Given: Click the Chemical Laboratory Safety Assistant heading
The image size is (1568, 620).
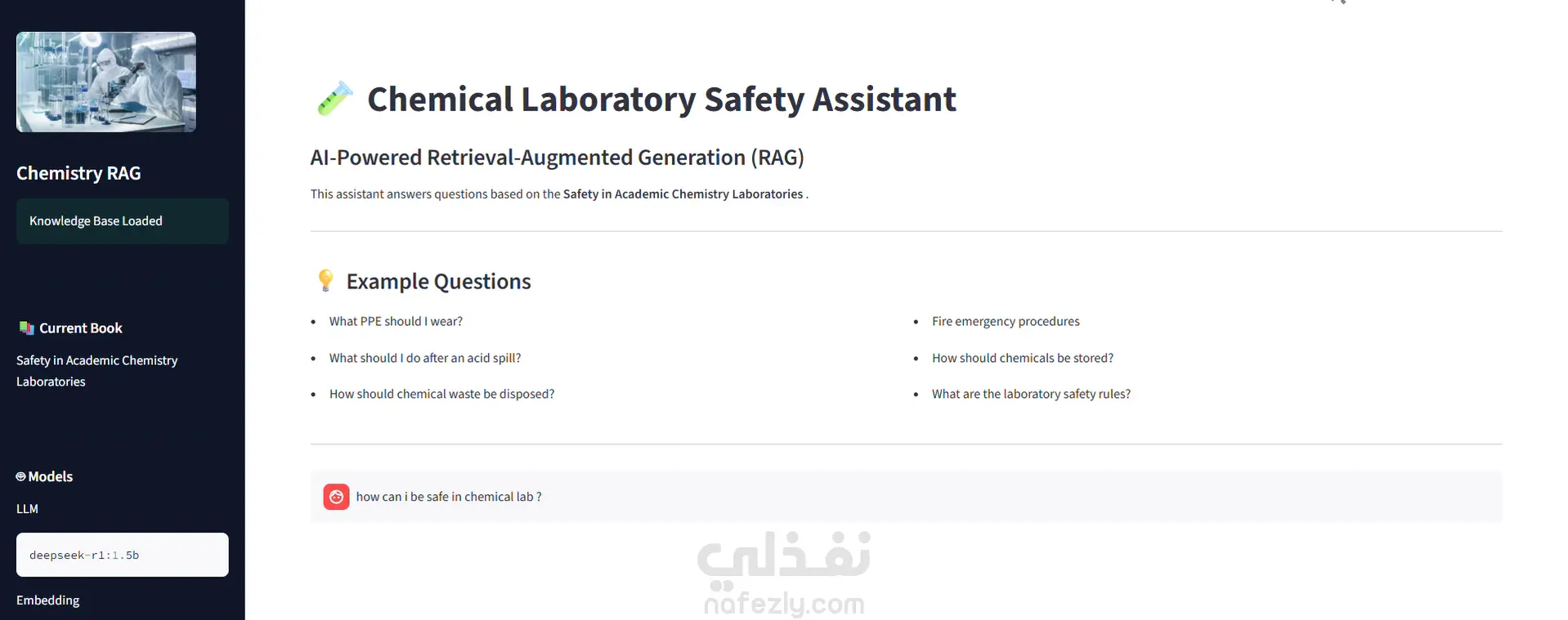Looking at the screenshot, I should (661, 99).
